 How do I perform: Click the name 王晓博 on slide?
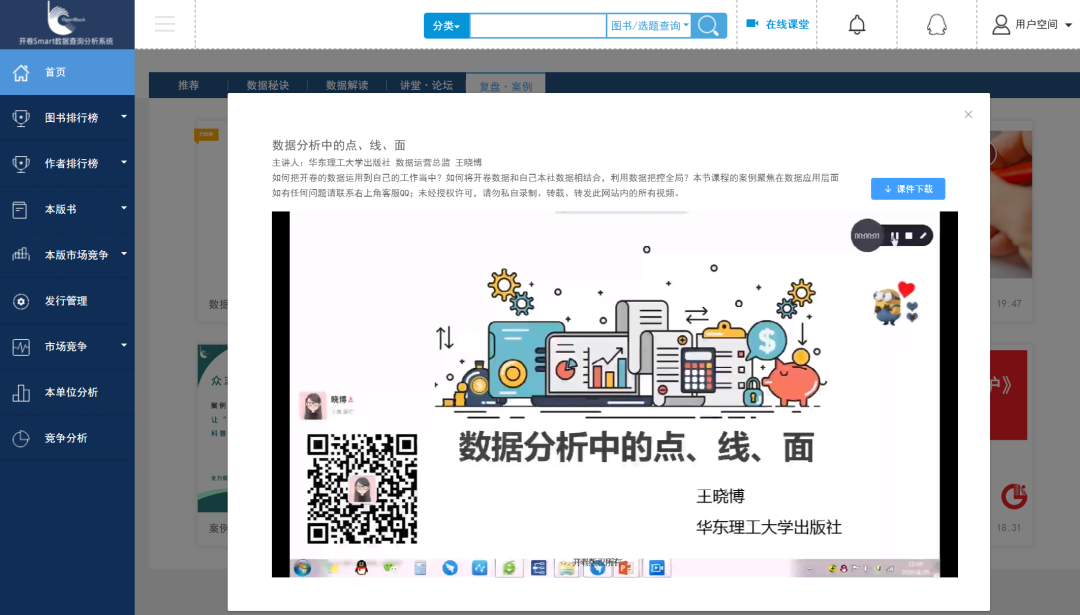(720, 496)
